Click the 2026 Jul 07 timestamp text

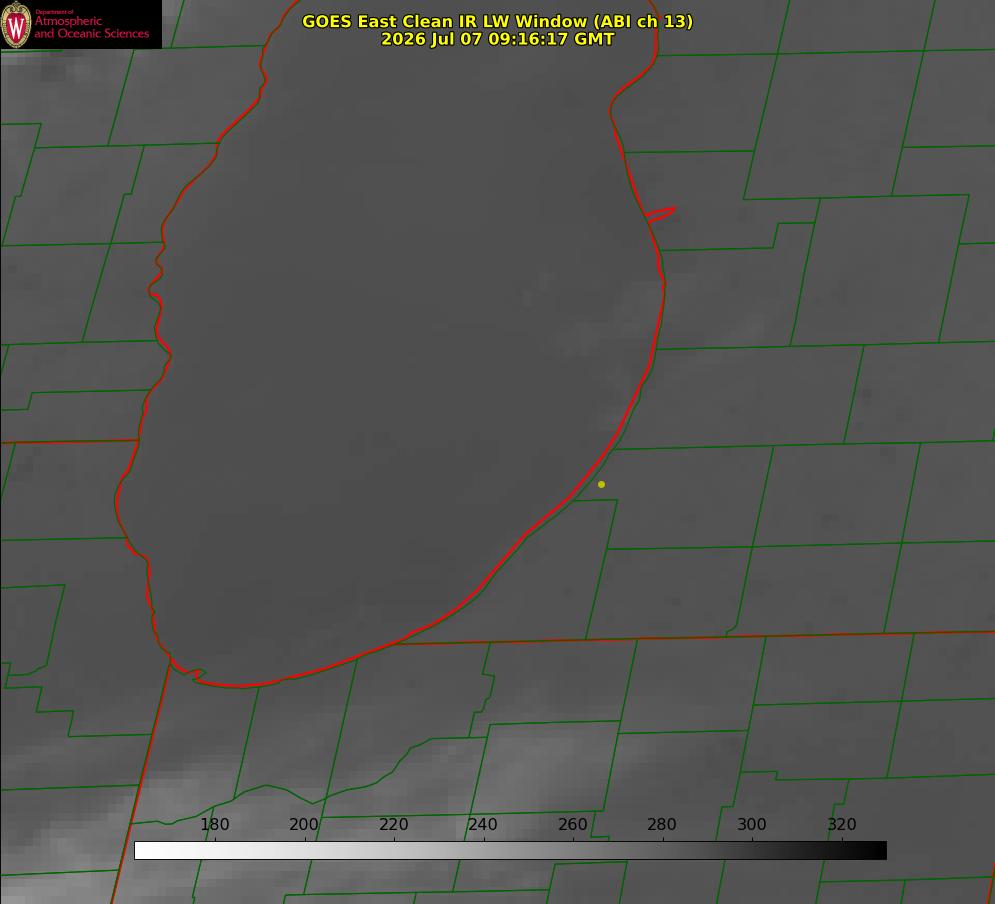tap(498, 39)
